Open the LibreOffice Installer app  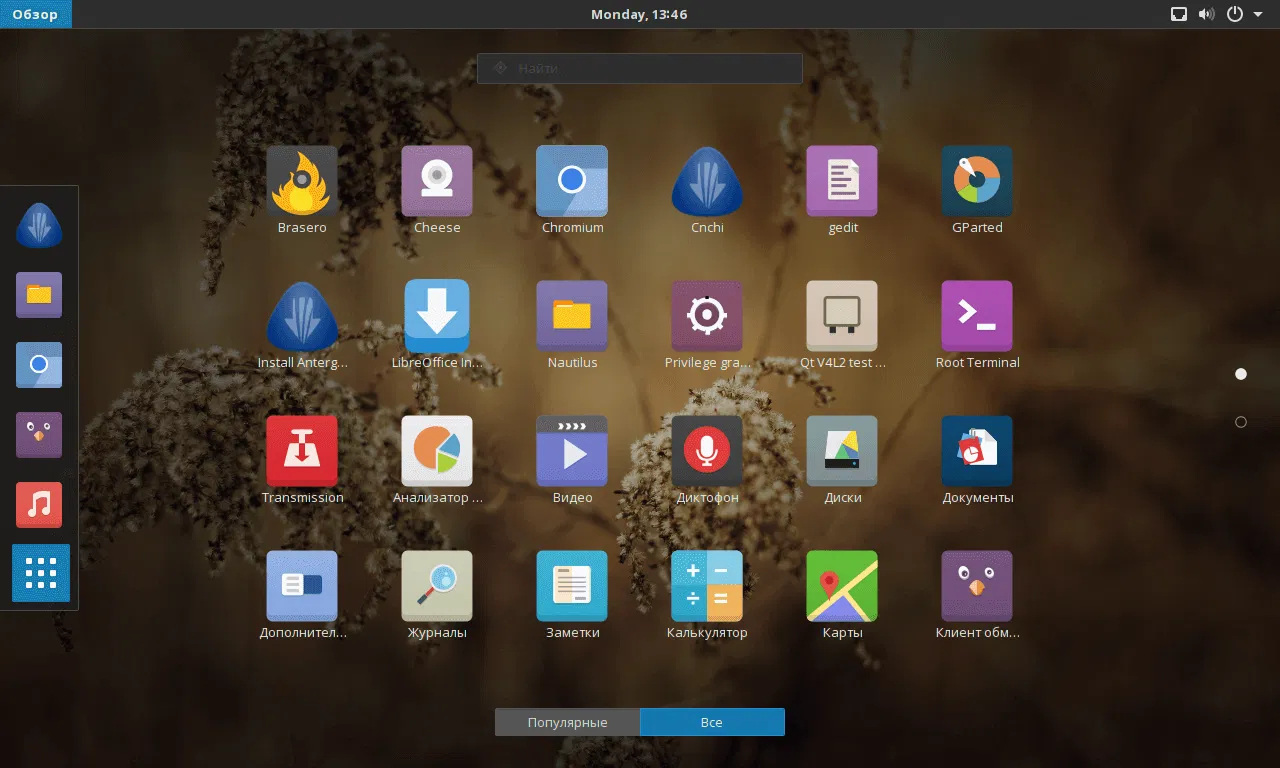coord(437,316)
